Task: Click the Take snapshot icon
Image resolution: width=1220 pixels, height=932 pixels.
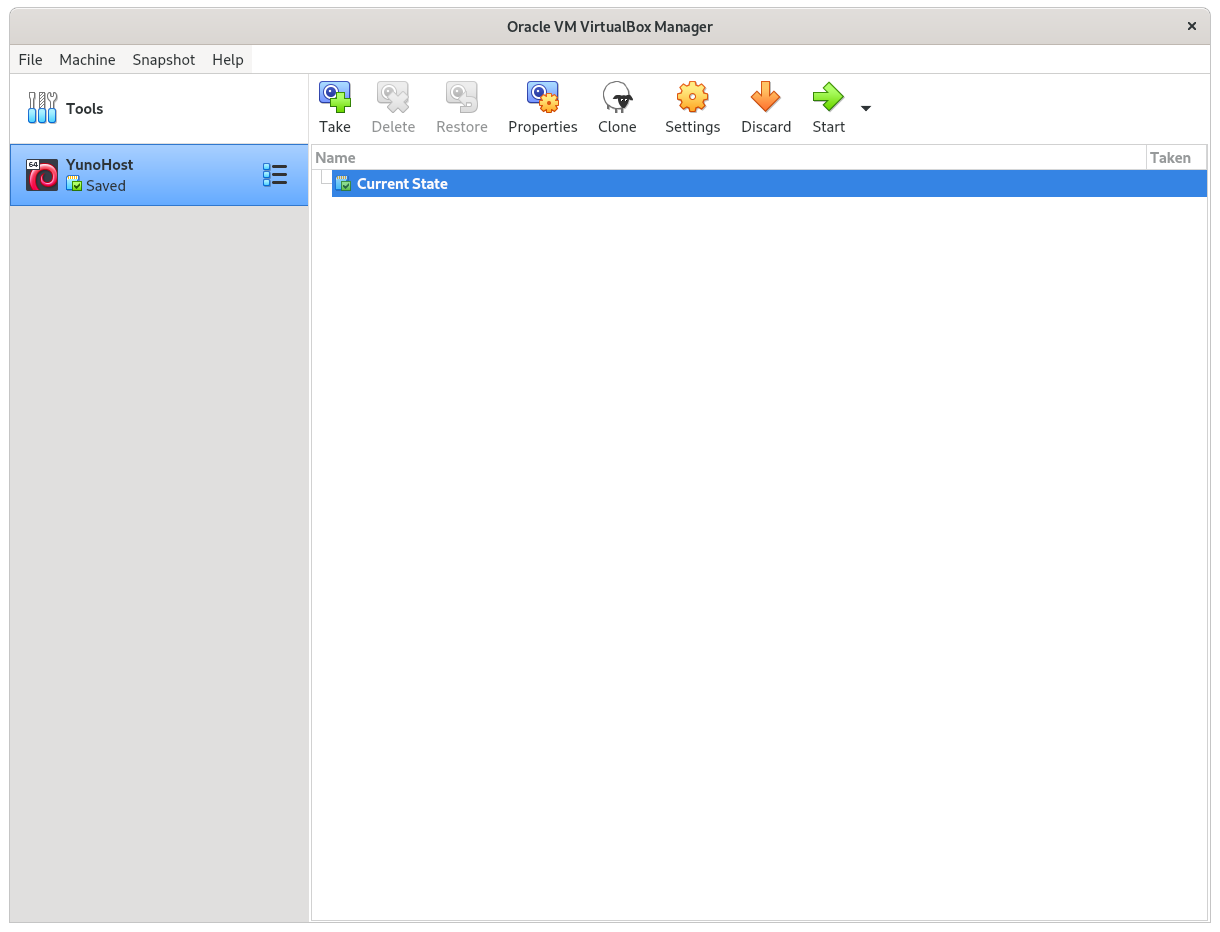Action: point(335,98)
